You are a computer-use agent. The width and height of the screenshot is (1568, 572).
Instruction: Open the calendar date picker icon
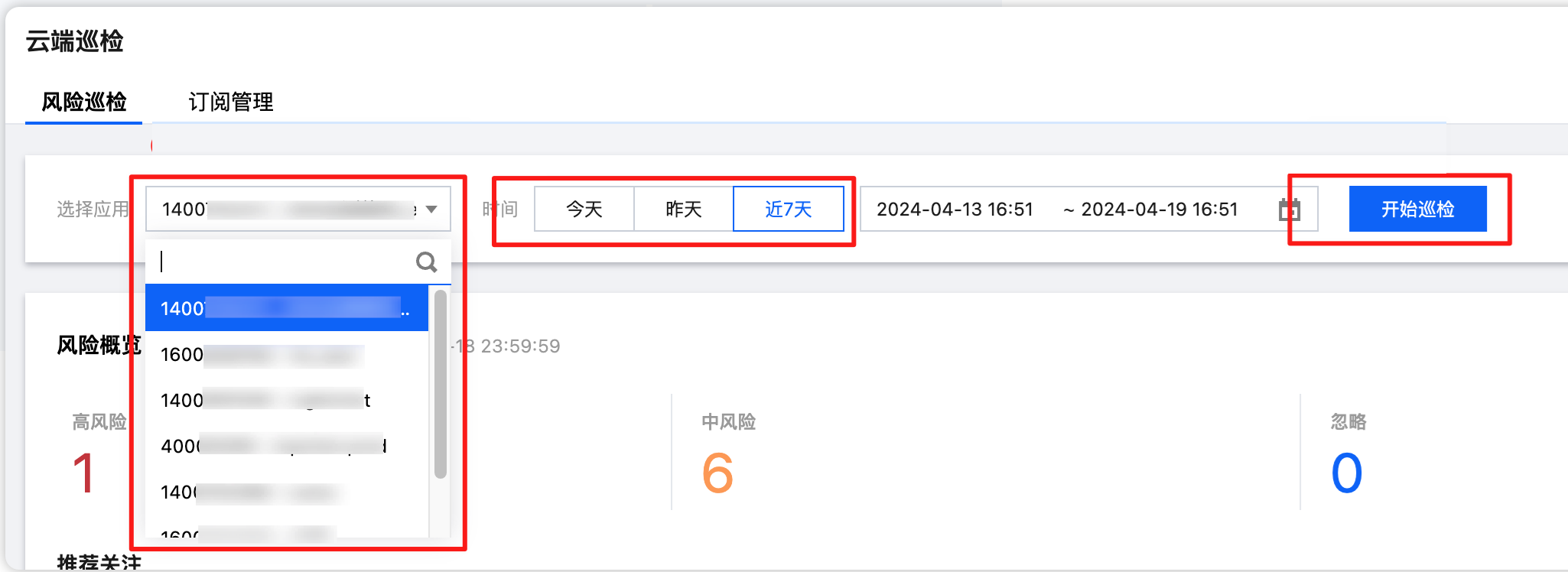point(1290,210)
